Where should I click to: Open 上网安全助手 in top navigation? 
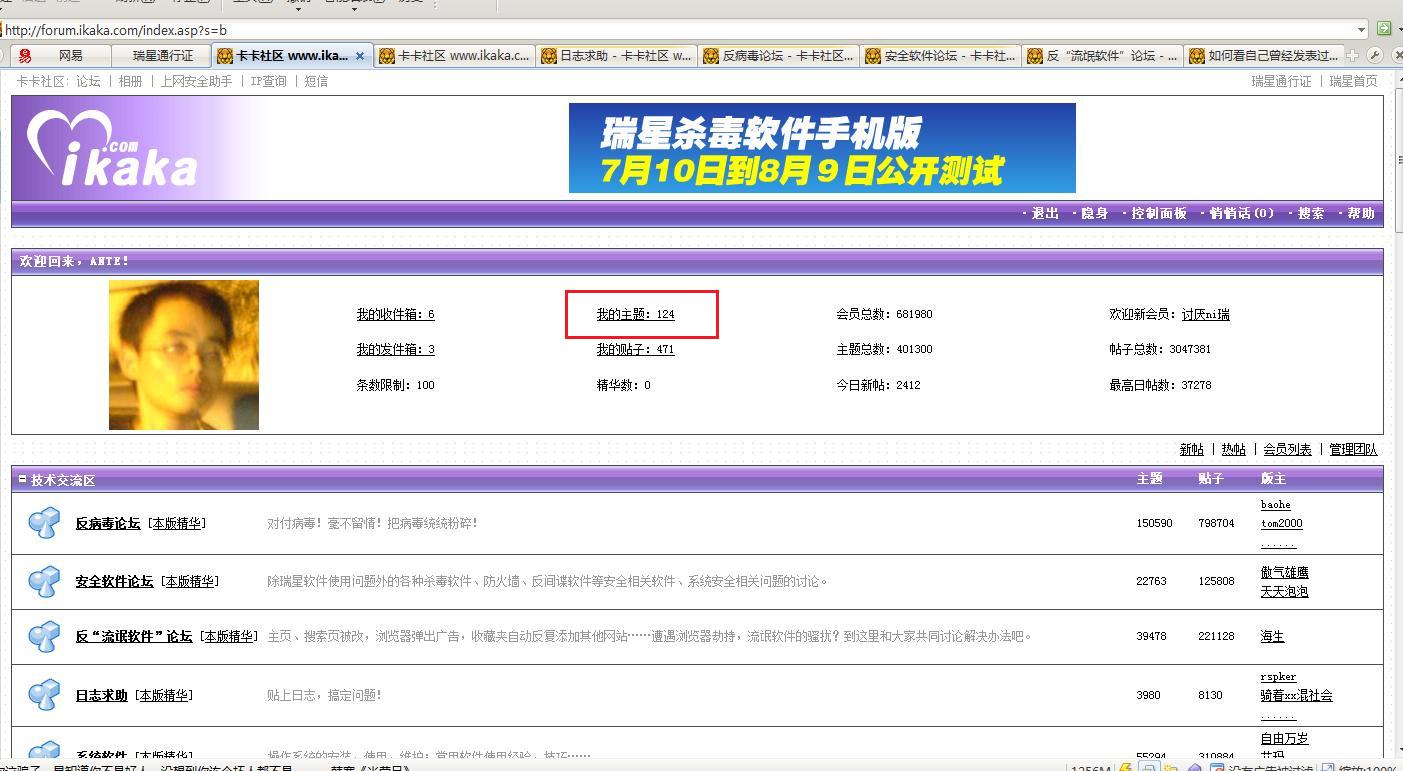[196, 81]
